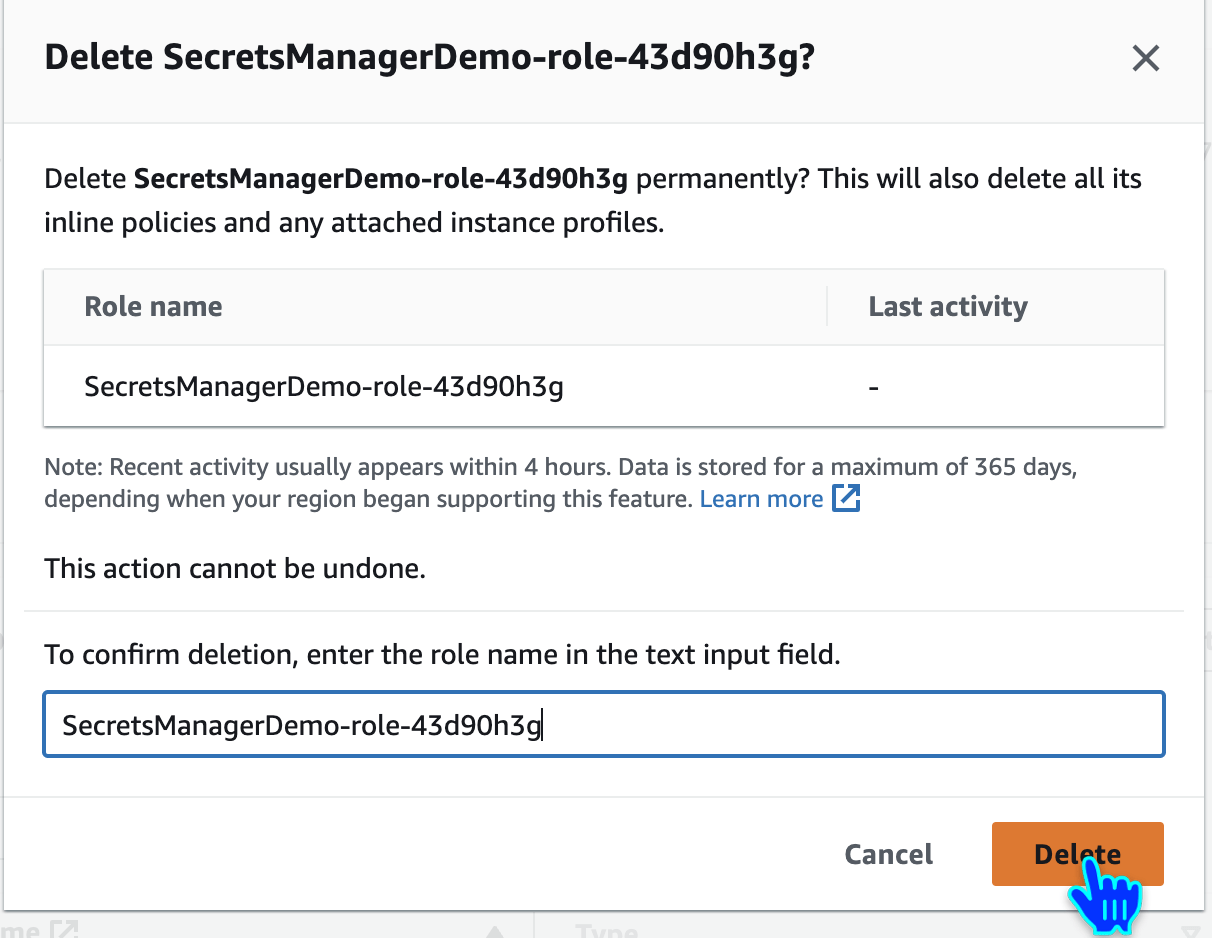Click the bold role name in description
Screen dimensions: 1212x938
click(381, 180)
